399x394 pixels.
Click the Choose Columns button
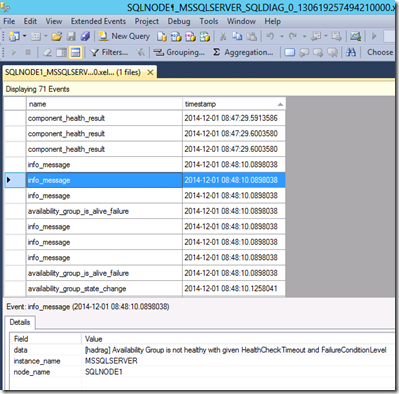coord(381,52)
